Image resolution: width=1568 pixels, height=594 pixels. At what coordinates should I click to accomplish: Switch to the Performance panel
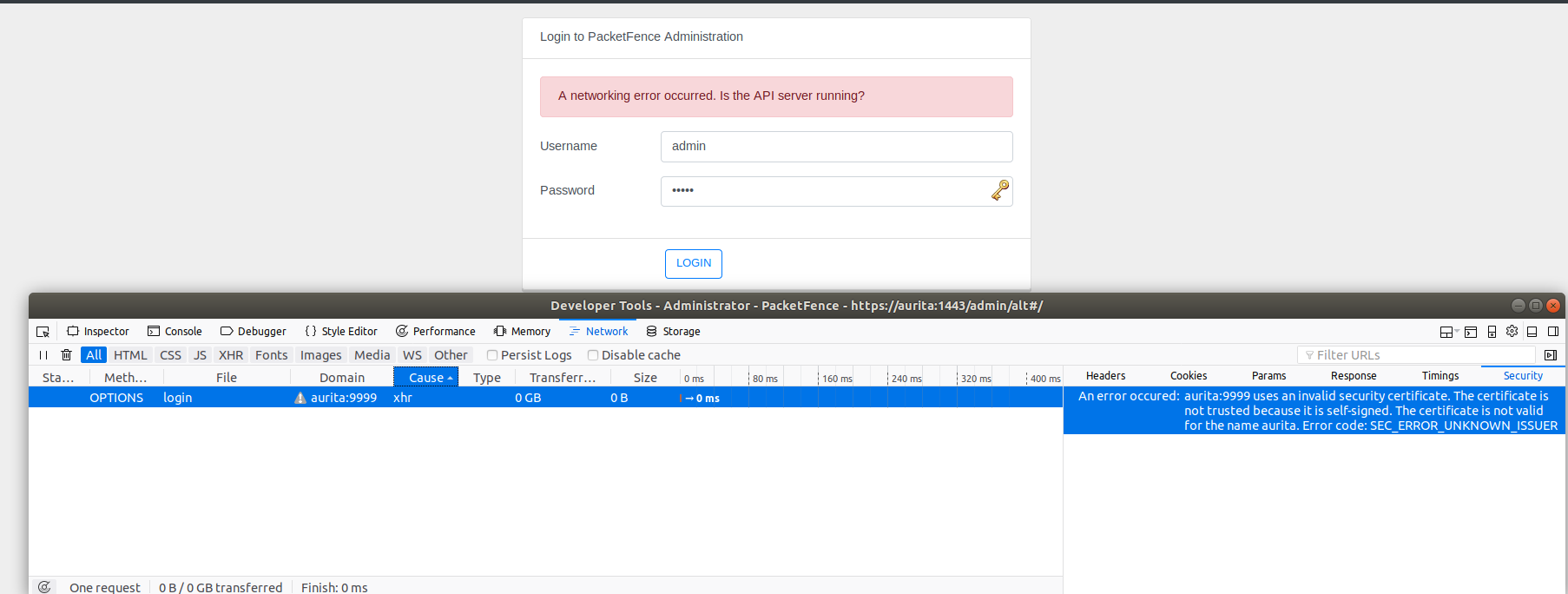click(x=436, y=332)
